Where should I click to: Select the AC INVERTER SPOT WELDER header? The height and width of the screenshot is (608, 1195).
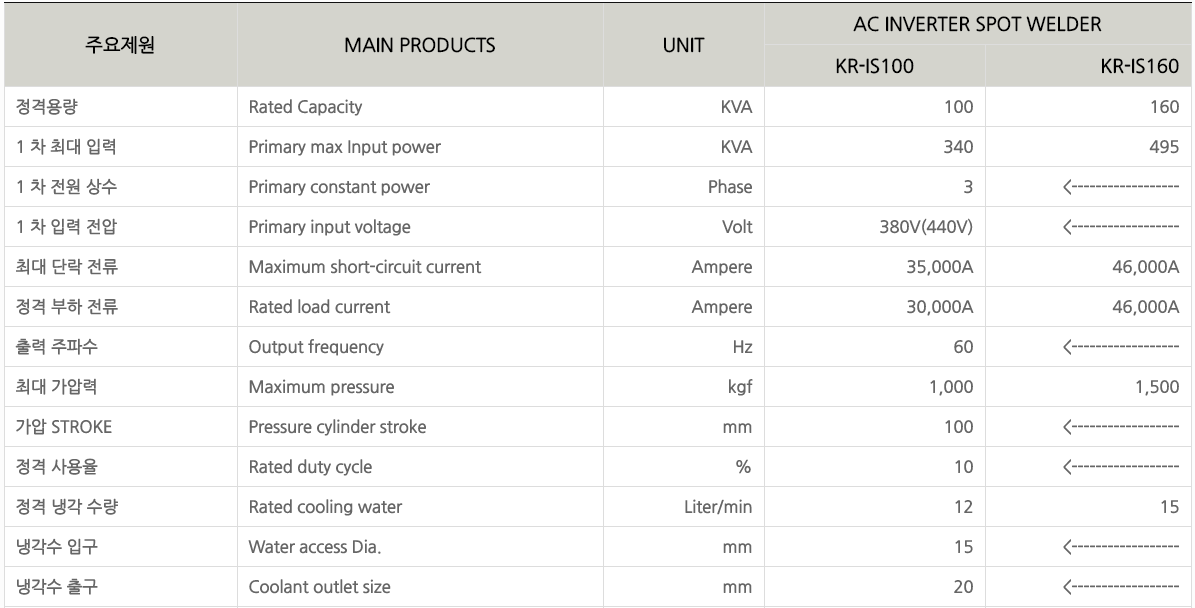(977, 24)
